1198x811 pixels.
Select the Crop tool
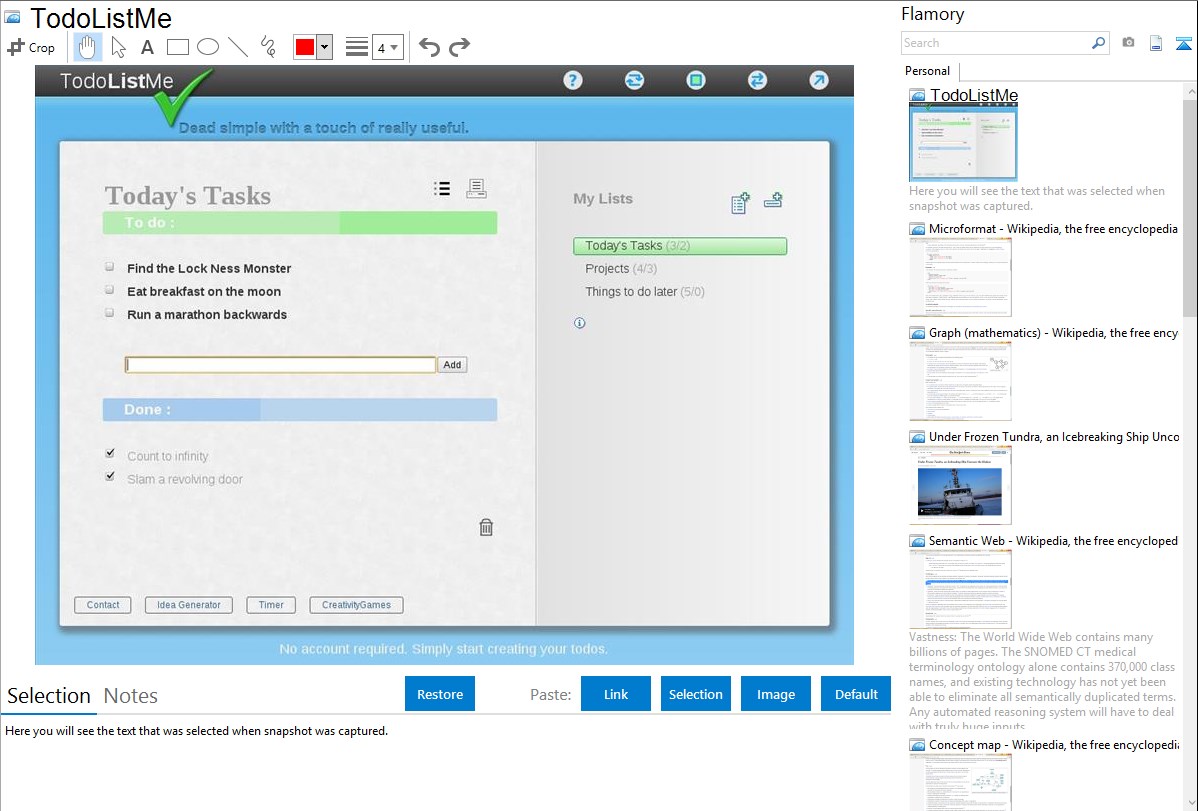31,47
